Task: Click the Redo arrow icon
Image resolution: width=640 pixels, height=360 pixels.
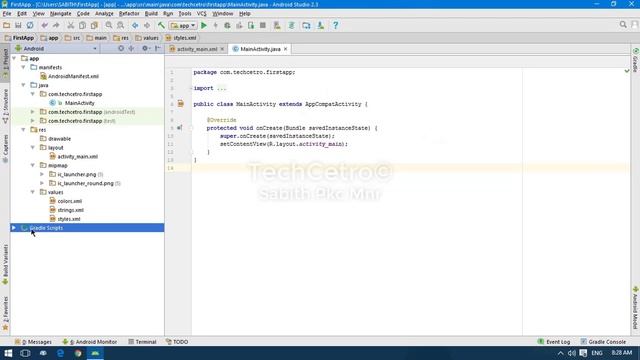Action: point(56,25)
